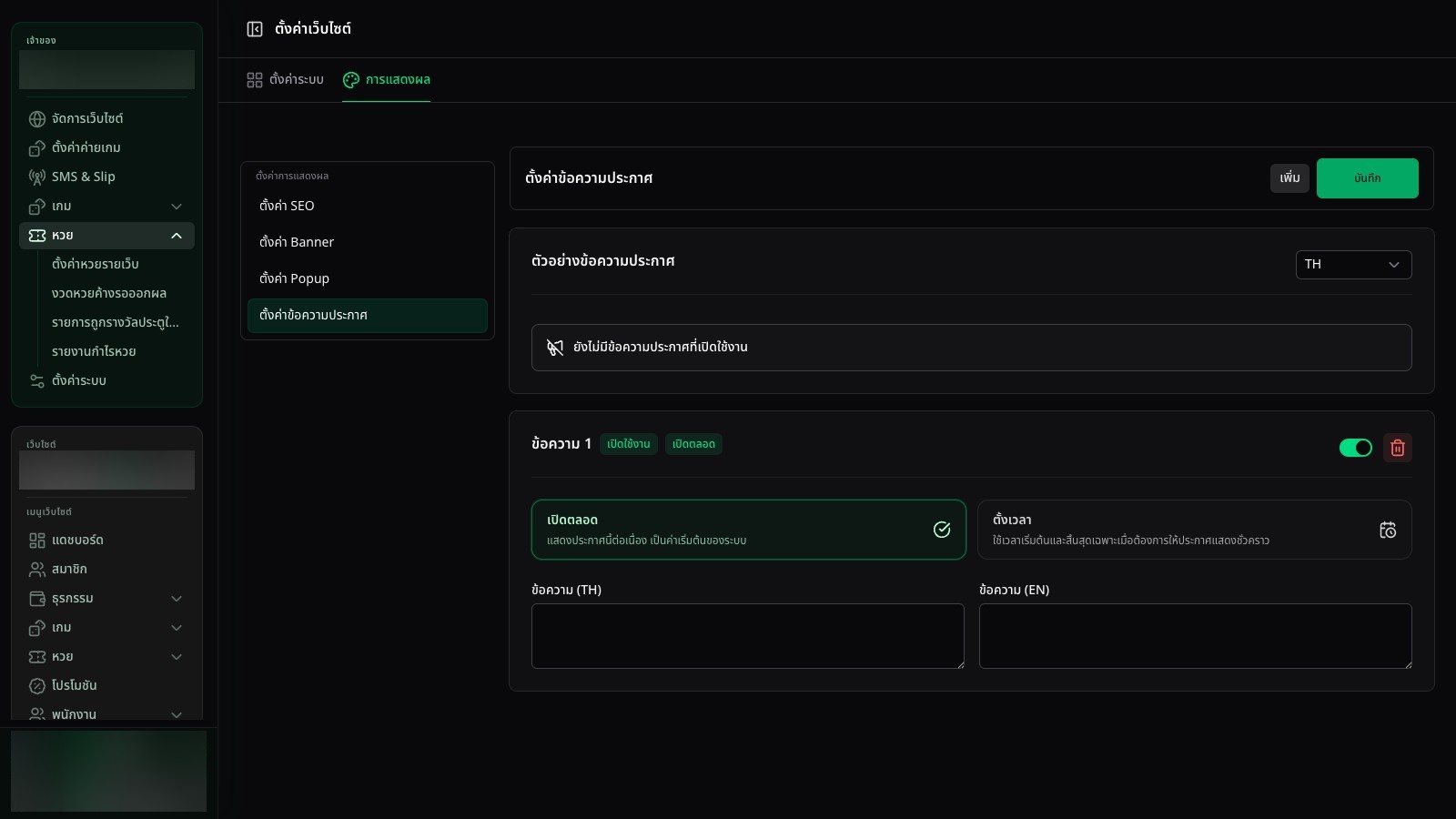This screenshot has height=819, width=1456.
Task: Open the TH language dropdown
Action: tap(1353, 265)
